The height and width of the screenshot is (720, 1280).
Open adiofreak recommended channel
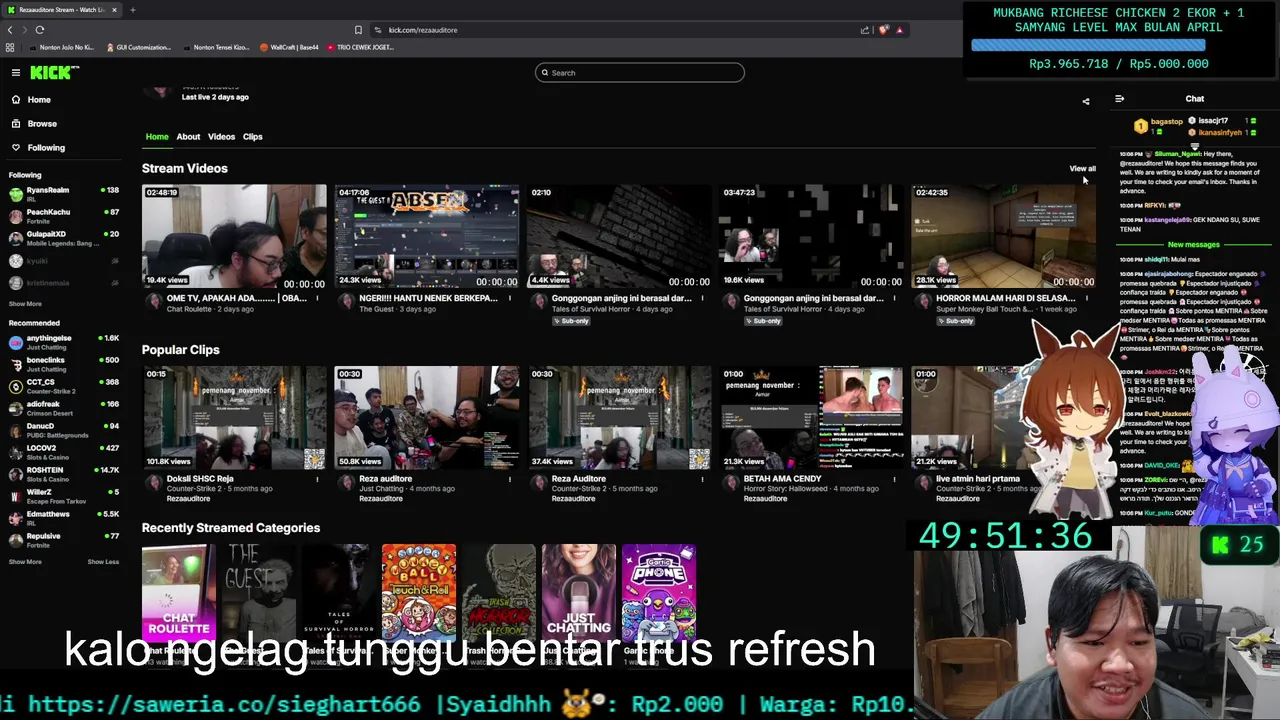tap(63, 408)
